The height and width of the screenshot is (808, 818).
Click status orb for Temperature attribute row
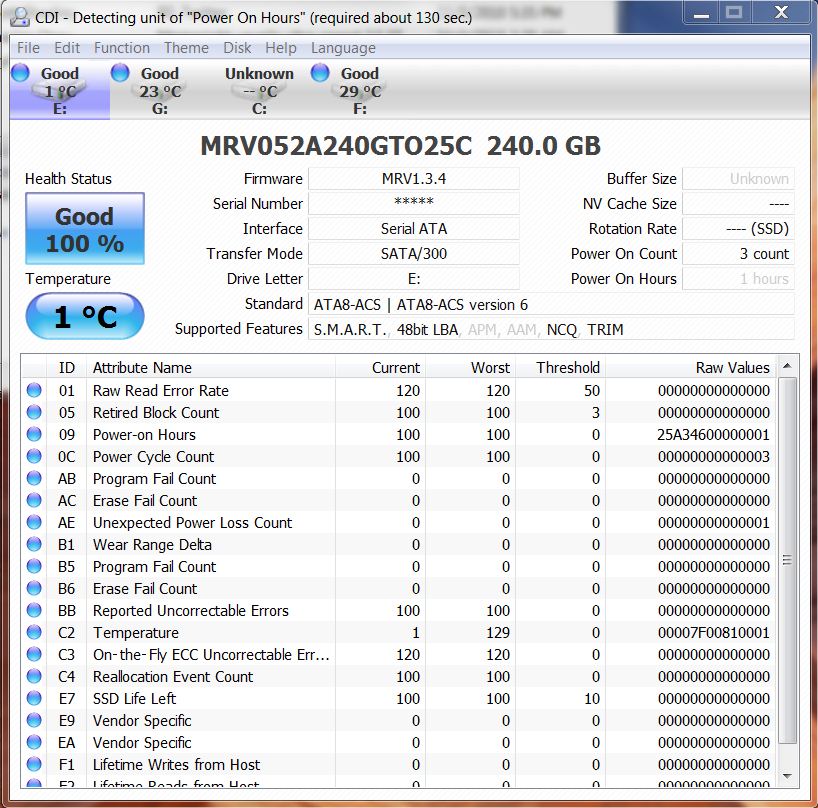(34, 633)
